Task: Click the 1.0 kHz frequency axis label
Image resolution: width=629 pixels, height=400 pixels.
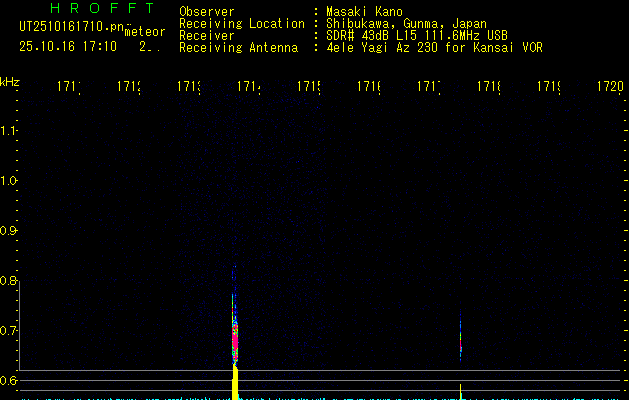Action: pyautogui.click(x=10, y=181)
